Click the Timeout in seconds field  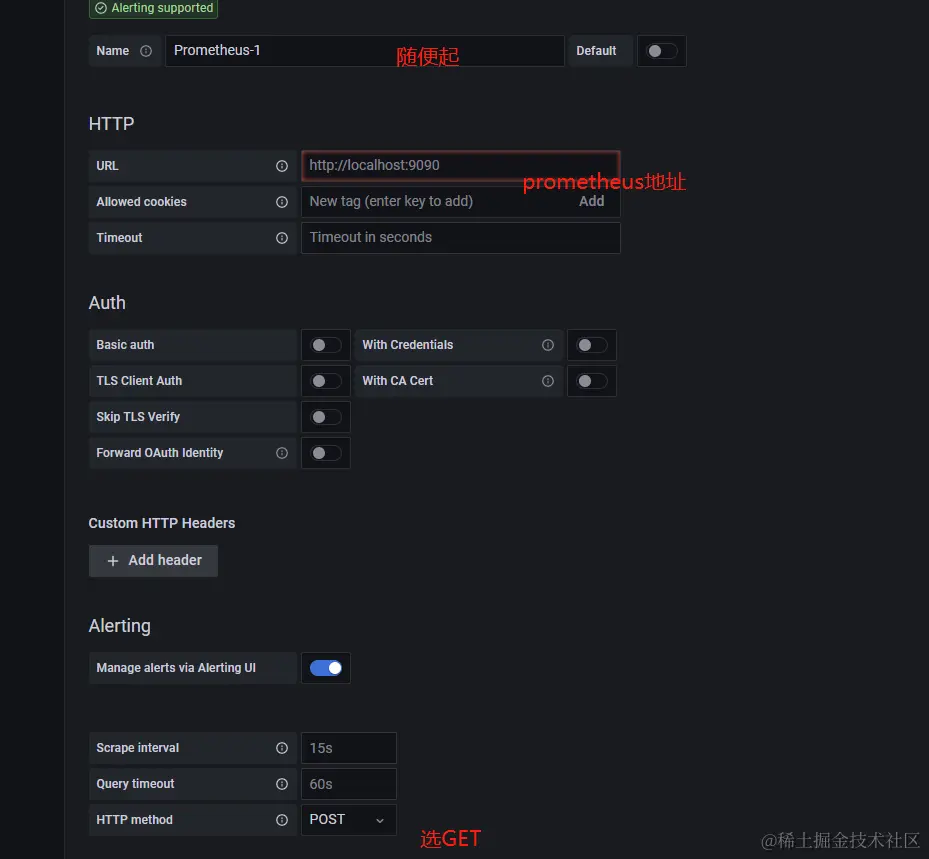(460, 238)
